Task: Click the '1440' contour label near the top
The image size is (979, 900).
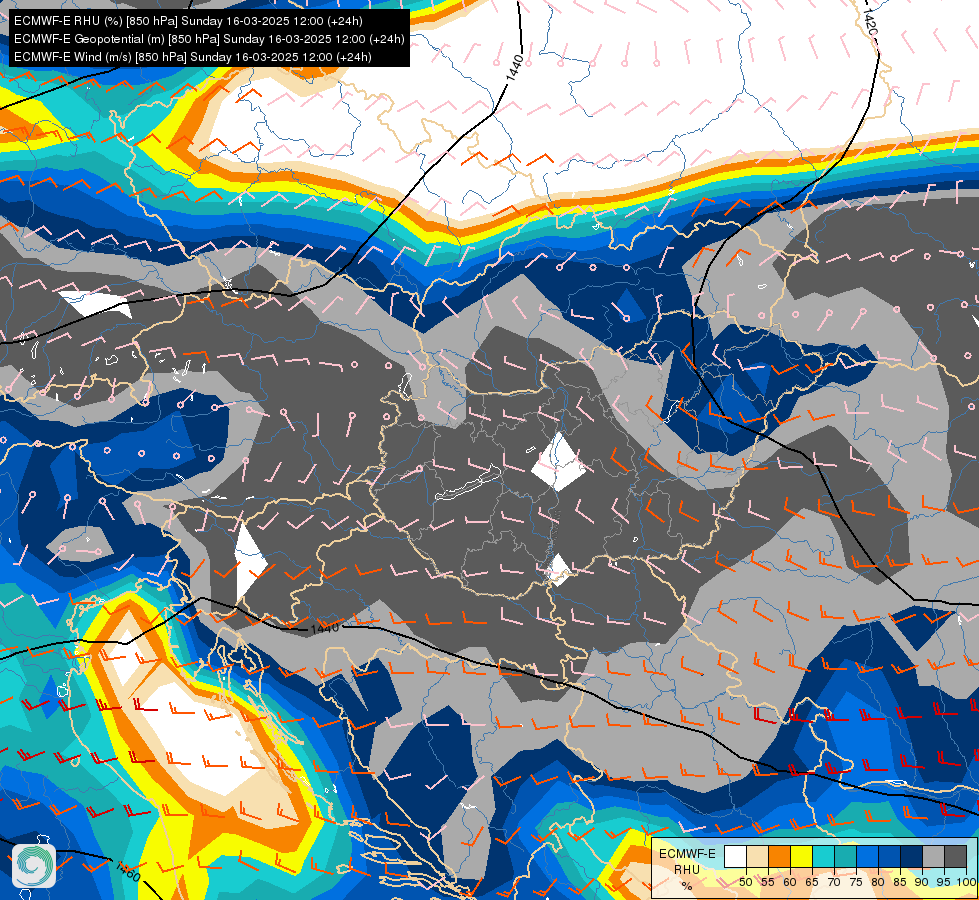Action: tap(514, 68)
